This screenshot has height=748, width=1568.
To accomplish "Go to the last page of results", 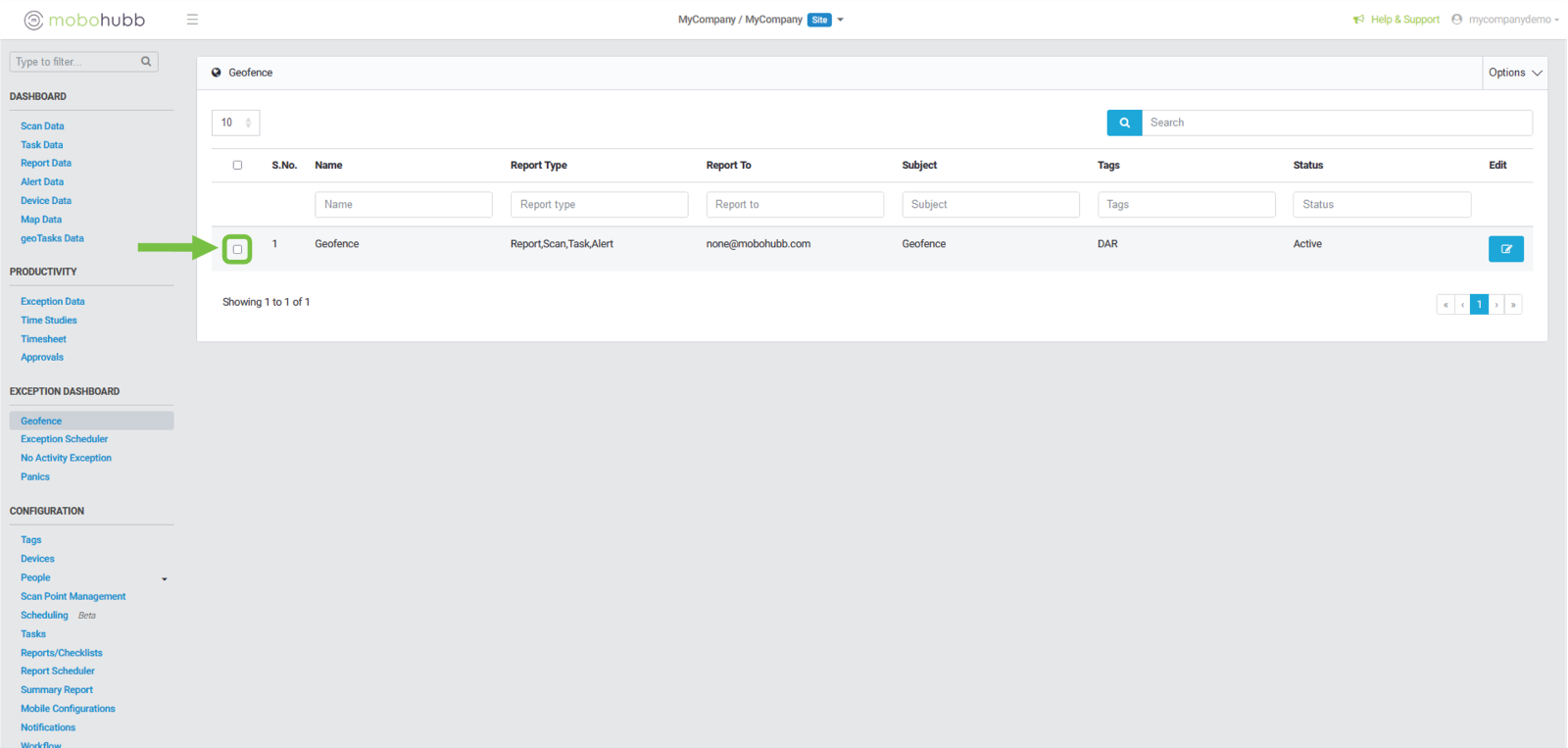I will click(x=1513, y=305).
